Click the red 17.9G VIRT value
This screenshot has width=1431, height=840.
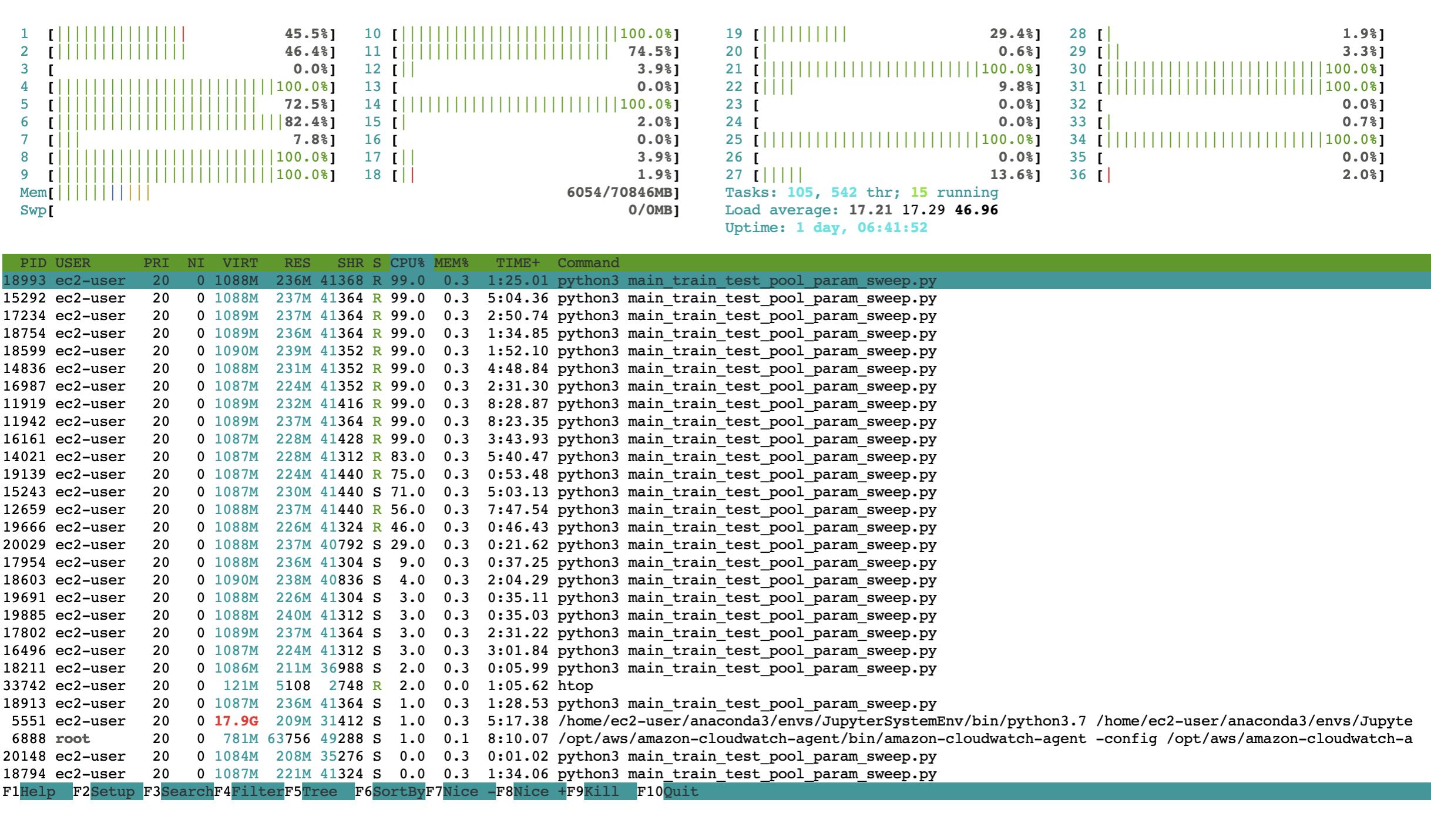click(236, 721)
